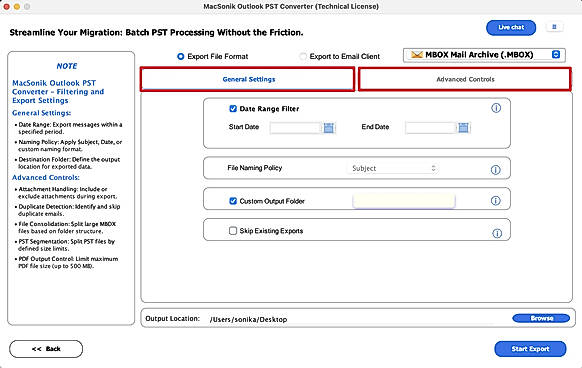Viewport: 582px width, 368px height.
Task: Open the MBOX Mail Archive format dropdown
Action: click(484, 55)
